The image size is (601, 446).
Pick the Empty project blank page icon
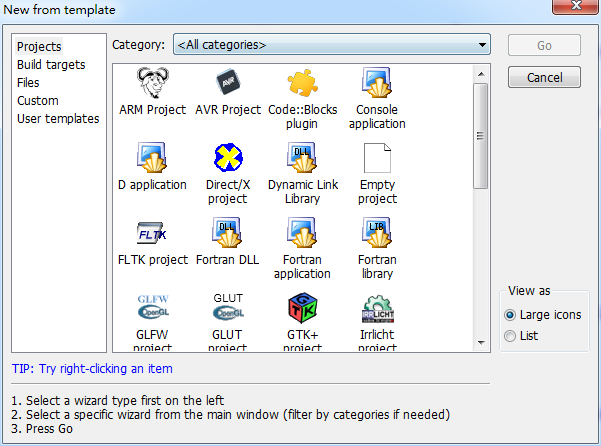coord(377,158)
